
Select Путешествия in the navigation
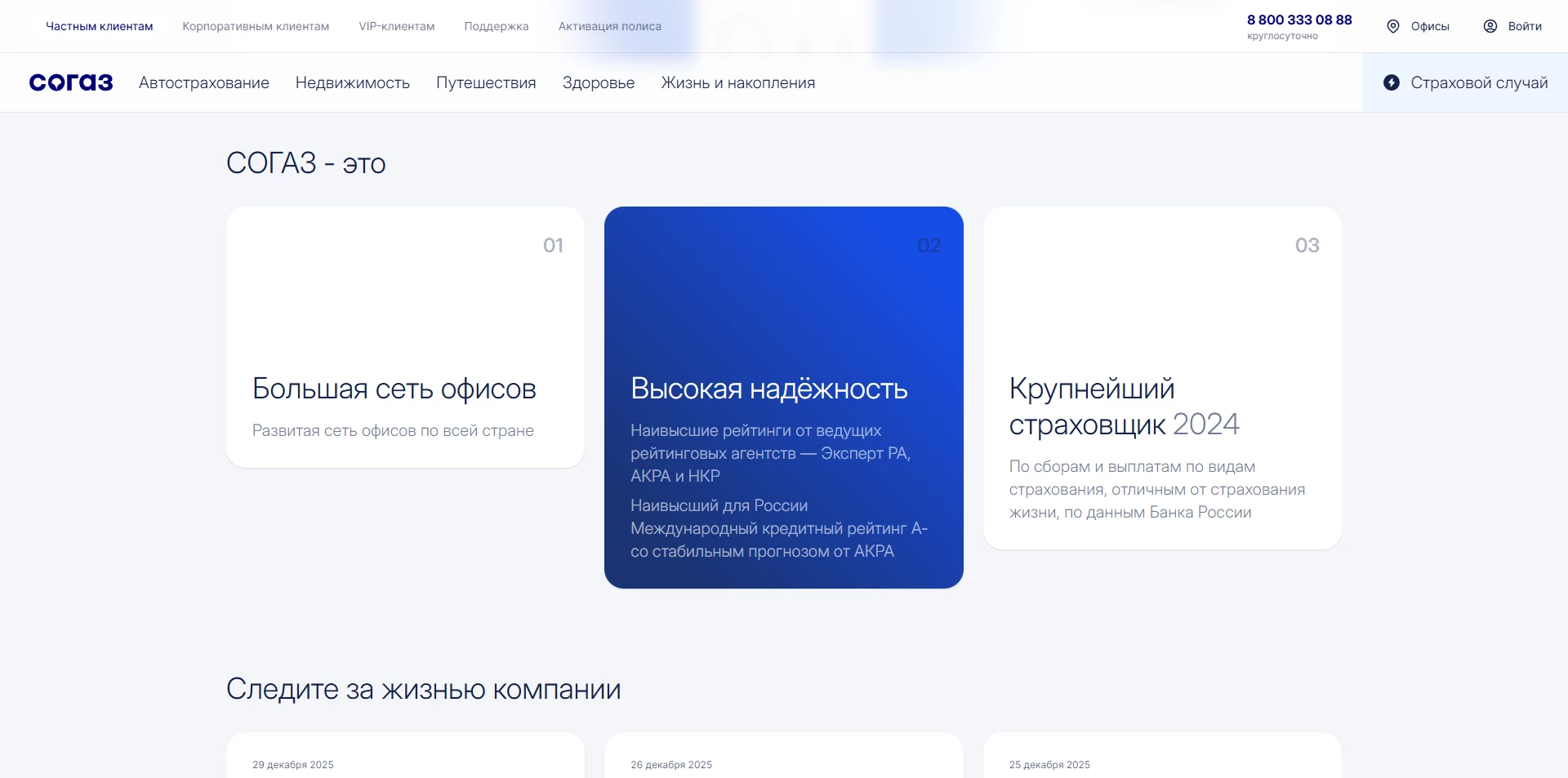[486, 82]
